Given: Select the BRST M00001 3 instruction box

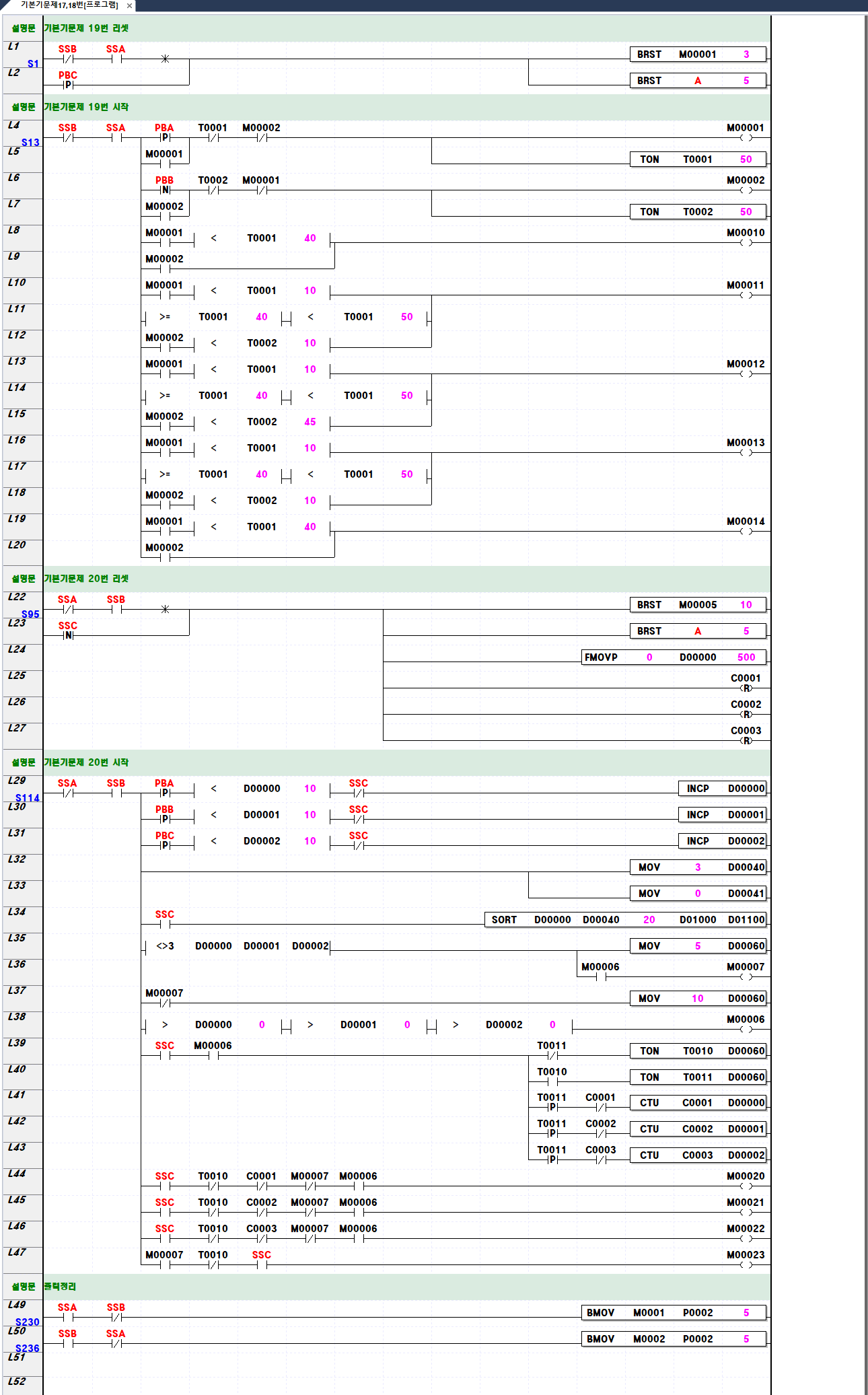Looking at the screenshot, I should point(698,55).
